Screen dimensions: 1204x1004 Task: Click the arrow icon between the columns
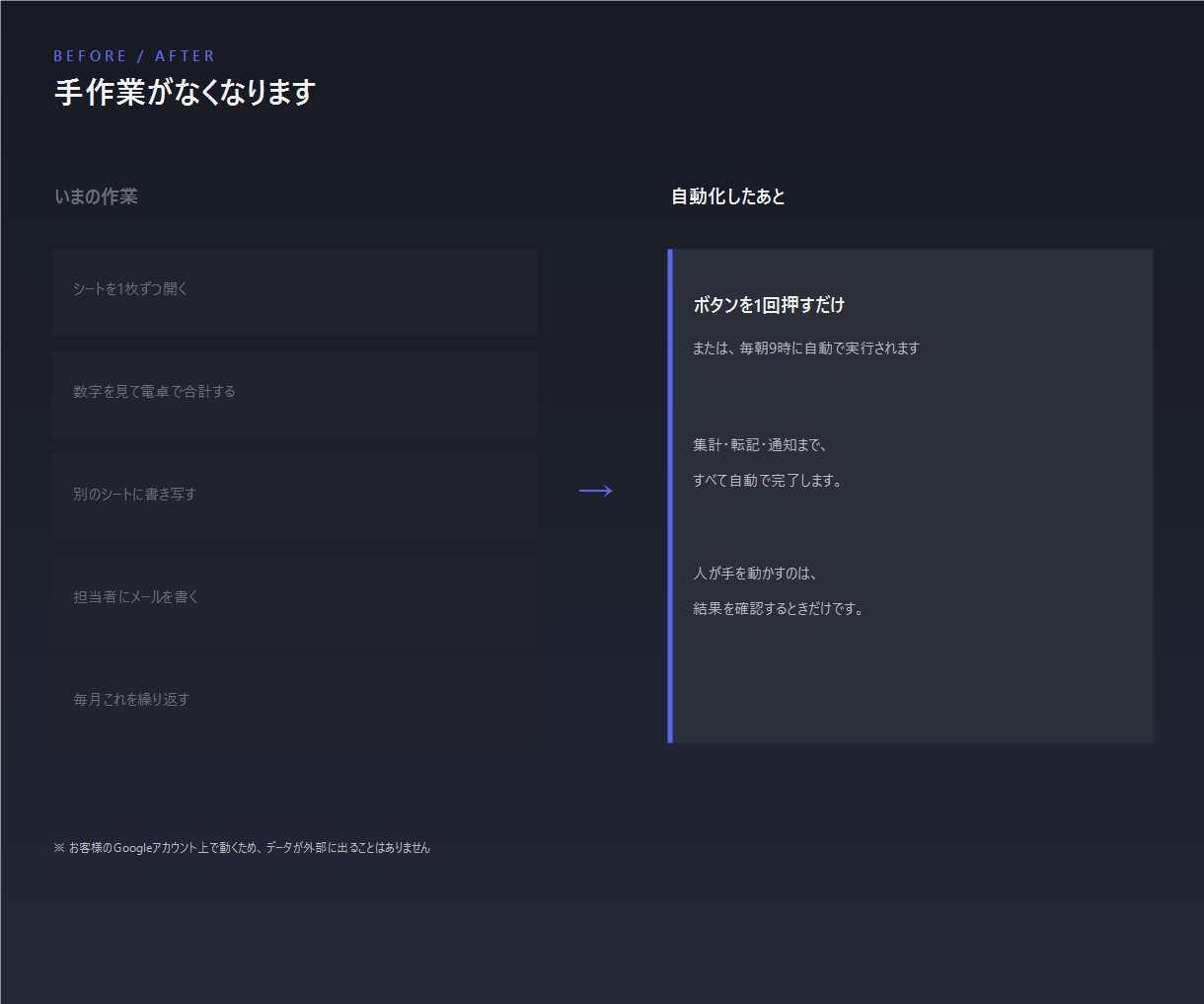pos(596,491)
